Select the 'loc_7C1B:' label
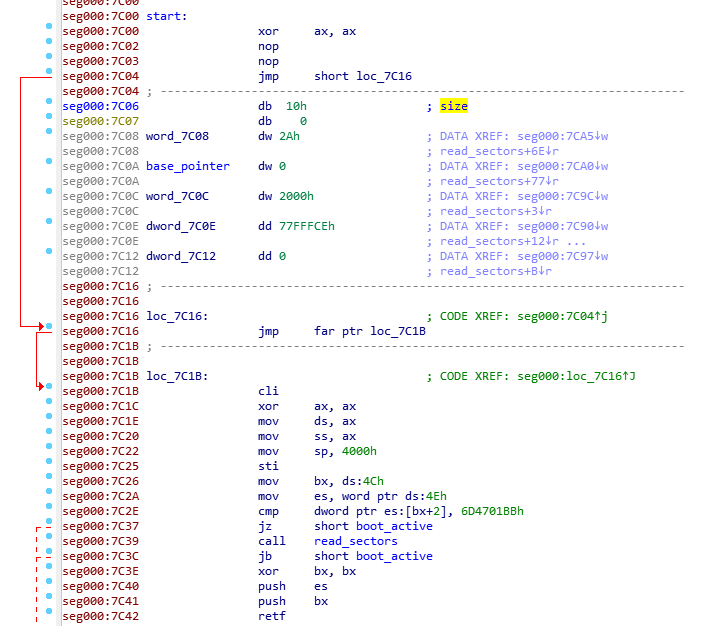The width and height of the screenshot is (709, 626). 177,376
